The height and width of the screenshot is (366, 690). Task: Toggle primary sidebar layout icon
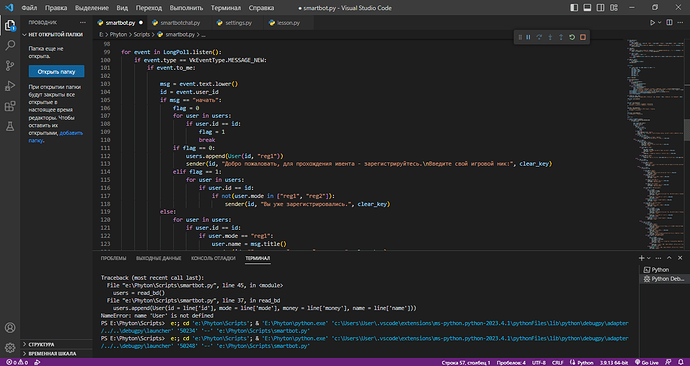pos(574,7)
